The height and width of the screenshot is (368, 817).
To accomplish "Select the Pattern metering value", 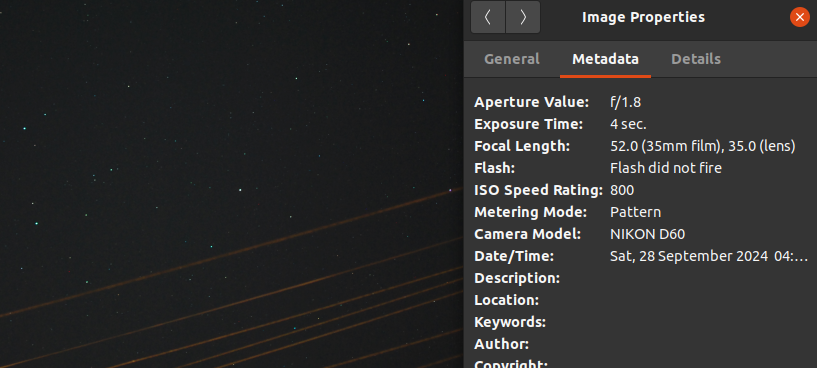I will pos(636,212).
